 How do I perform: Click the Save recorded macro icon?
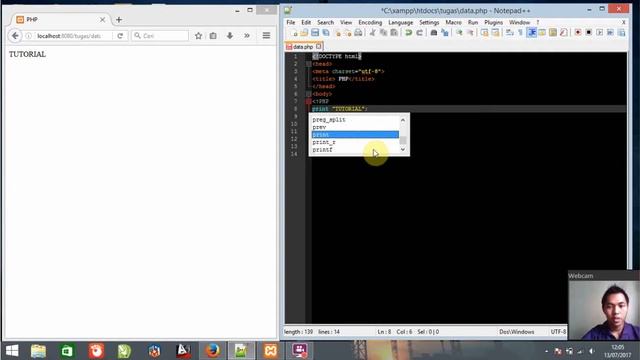point(621,33)
